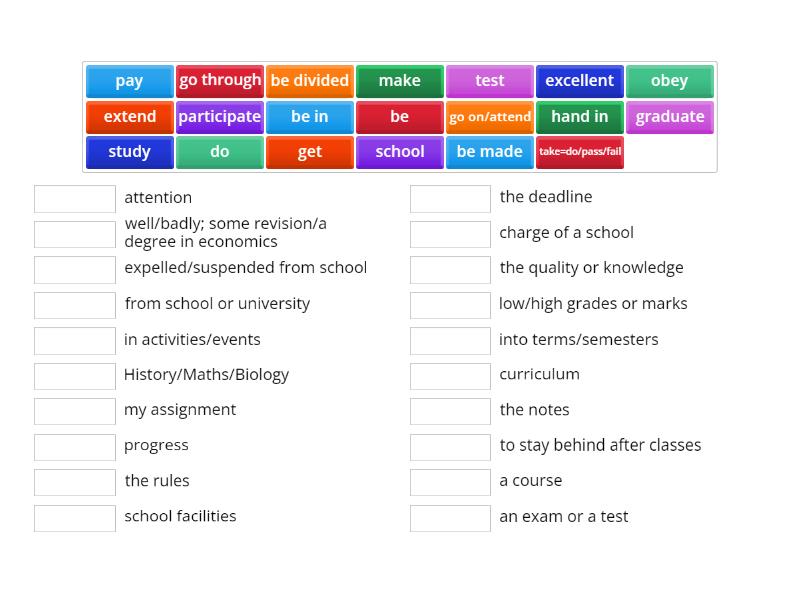The image size is (800, 600).
Task: Select the box beside "curriculum"
Action: (x=450, y=376)
